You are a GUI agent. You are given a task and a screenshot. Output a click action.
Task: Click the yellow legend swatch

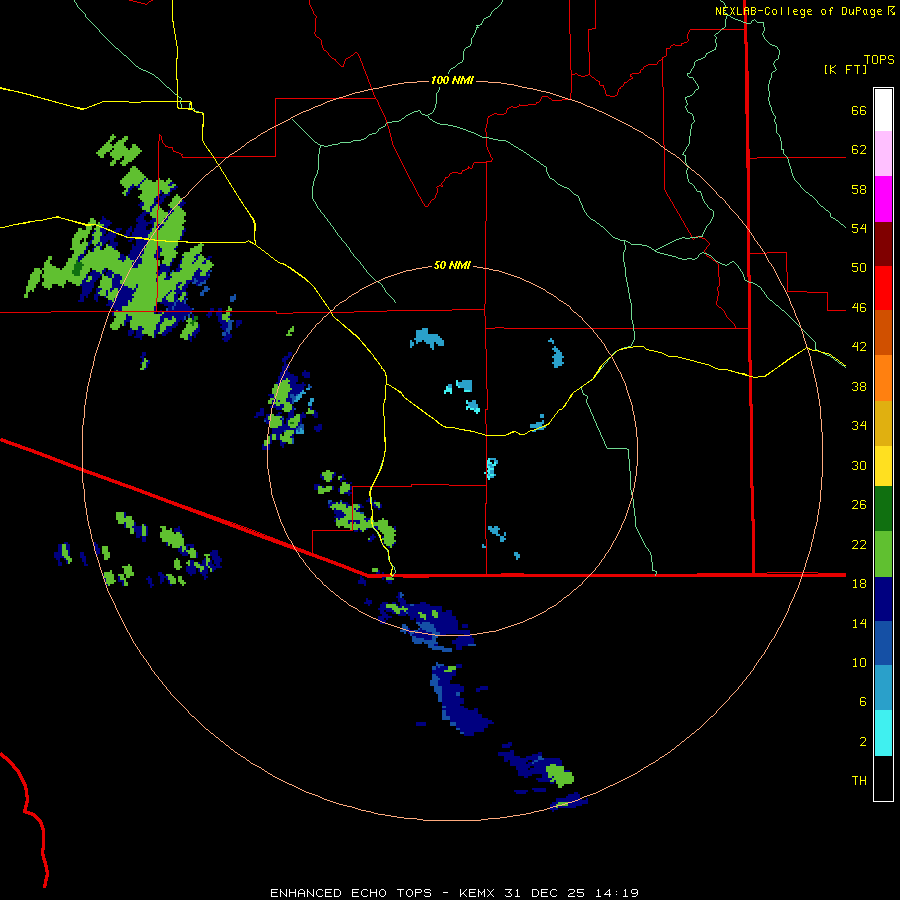tap(883, 466)
